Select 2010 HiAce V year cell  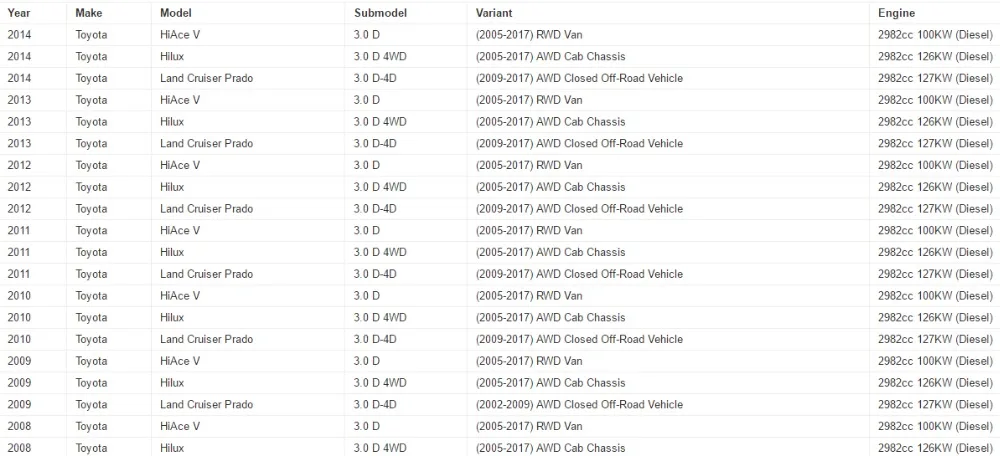(19, 296)
